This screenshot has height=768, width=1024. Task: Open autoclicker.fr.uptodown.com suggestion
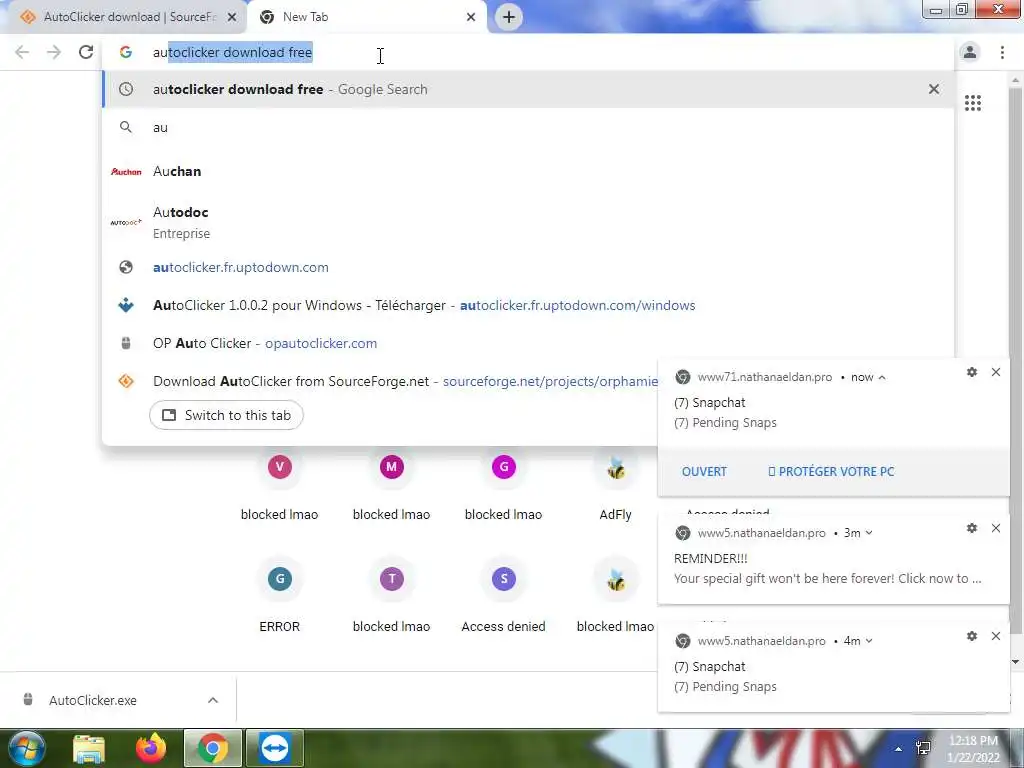528,267
